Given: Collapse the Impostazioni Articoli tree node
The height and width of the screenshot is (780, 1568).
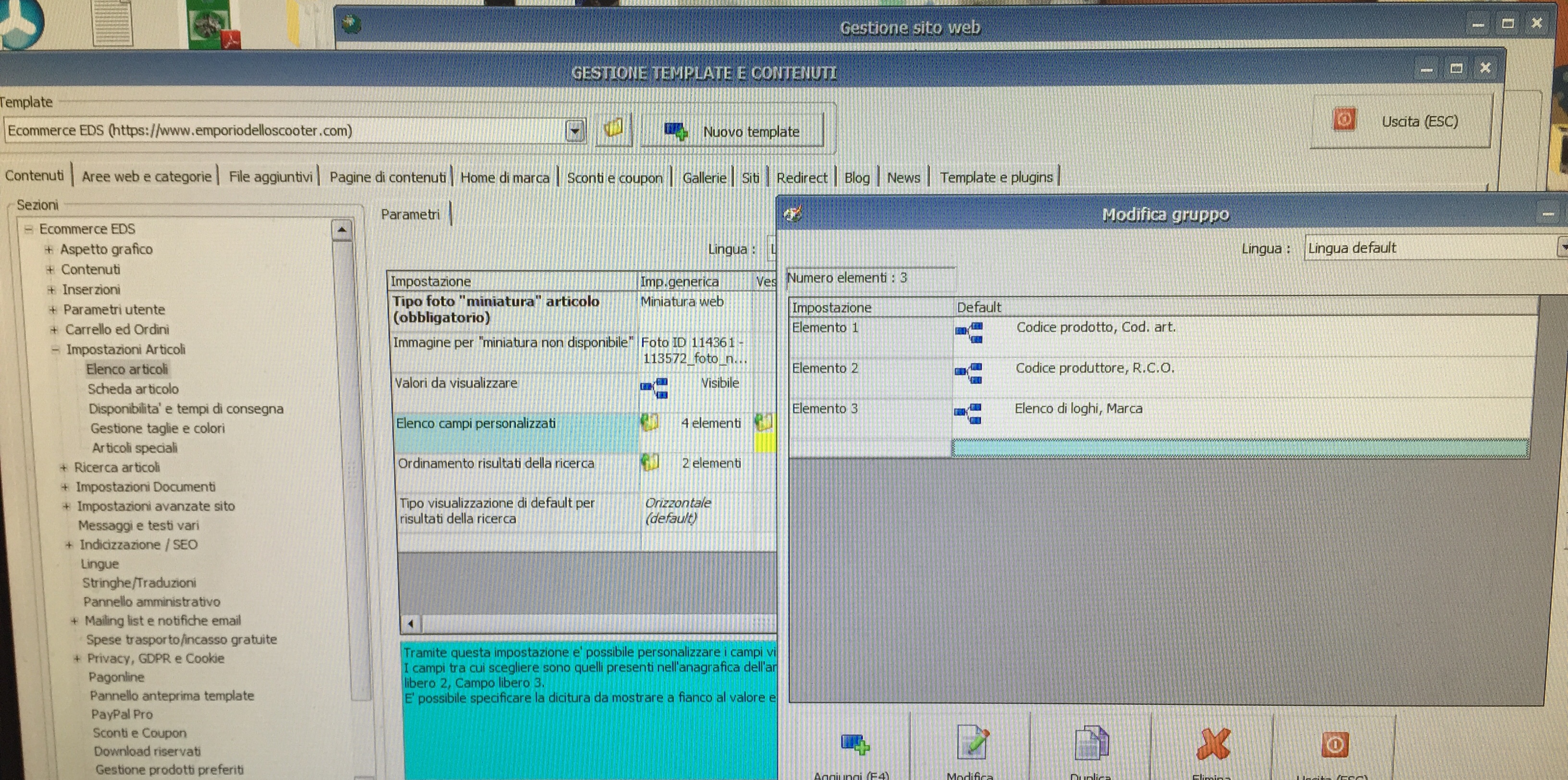Looking at the screenshot, I should [x=55, y=349].
